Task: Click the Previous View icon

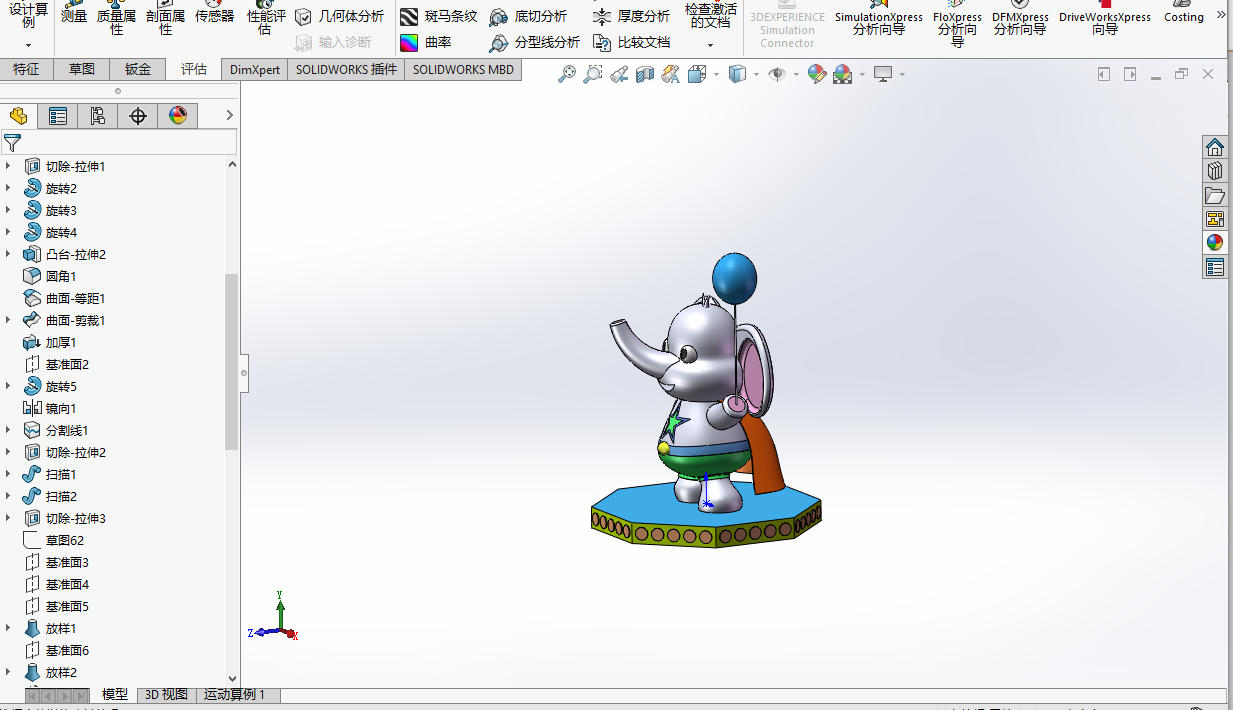Action: click(x=619, y=74)
